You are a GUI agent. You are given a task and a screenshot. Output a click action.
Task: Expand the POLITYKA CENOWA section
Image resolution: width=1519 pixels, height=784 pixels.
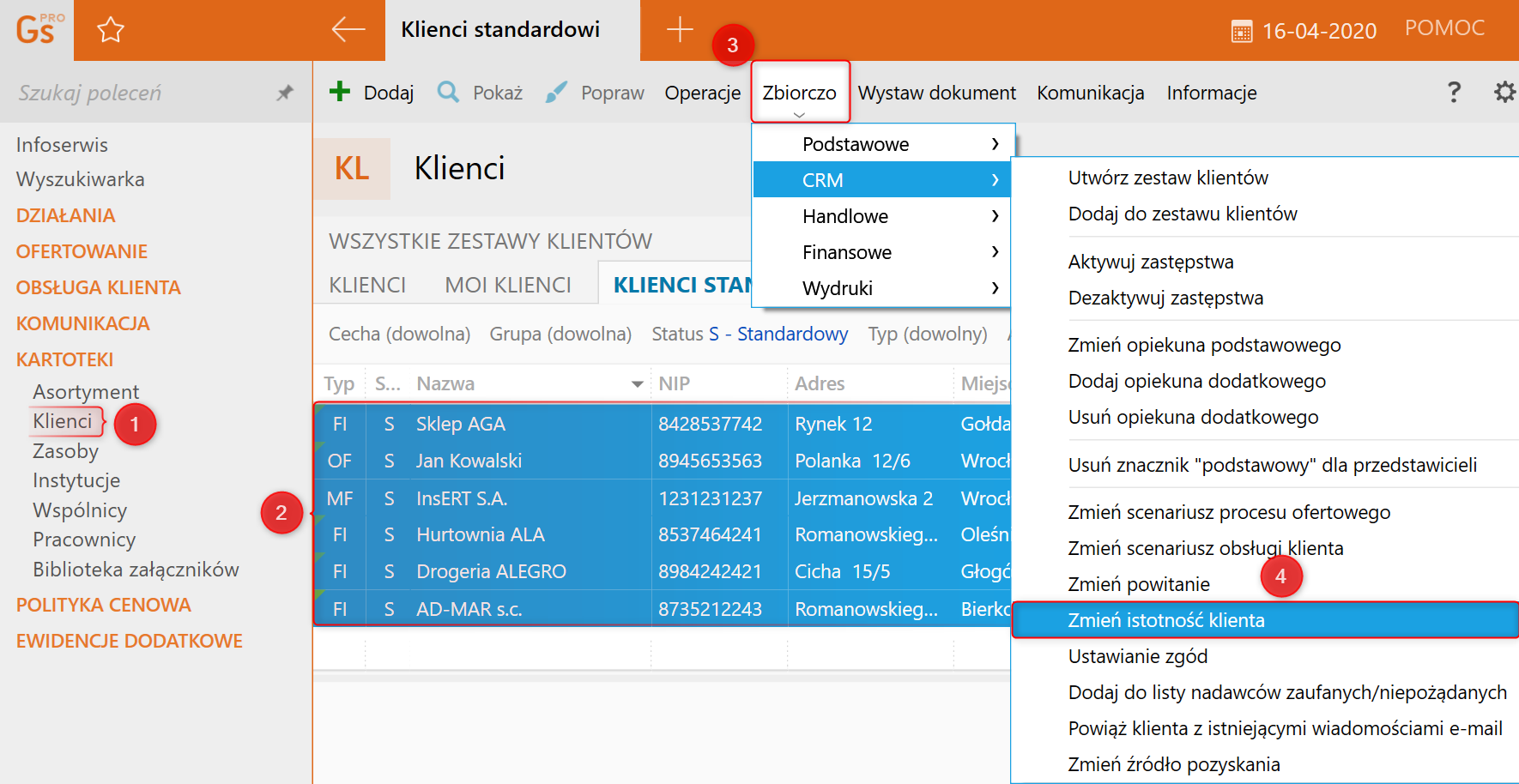coord(103,605)
